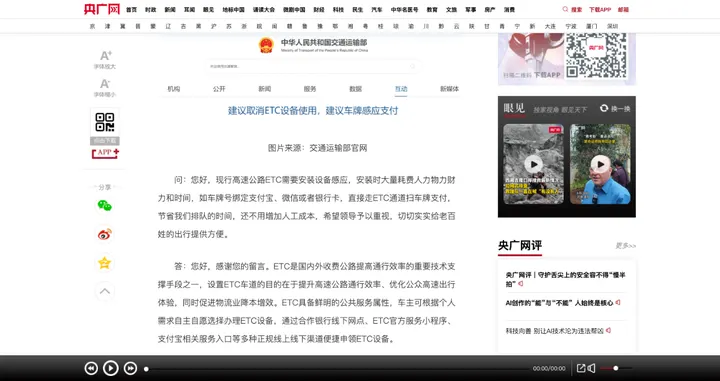Viewport: 720px width, 381px height.
Task: Click the large QR code image at top right
Action: coord(596,55)
